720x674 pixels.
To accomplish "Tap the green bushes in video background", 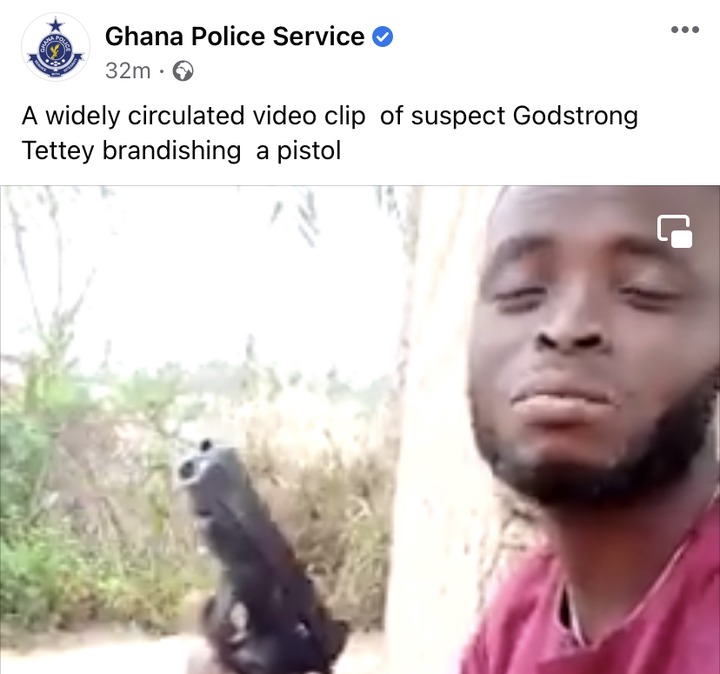I will pos(55,528).
